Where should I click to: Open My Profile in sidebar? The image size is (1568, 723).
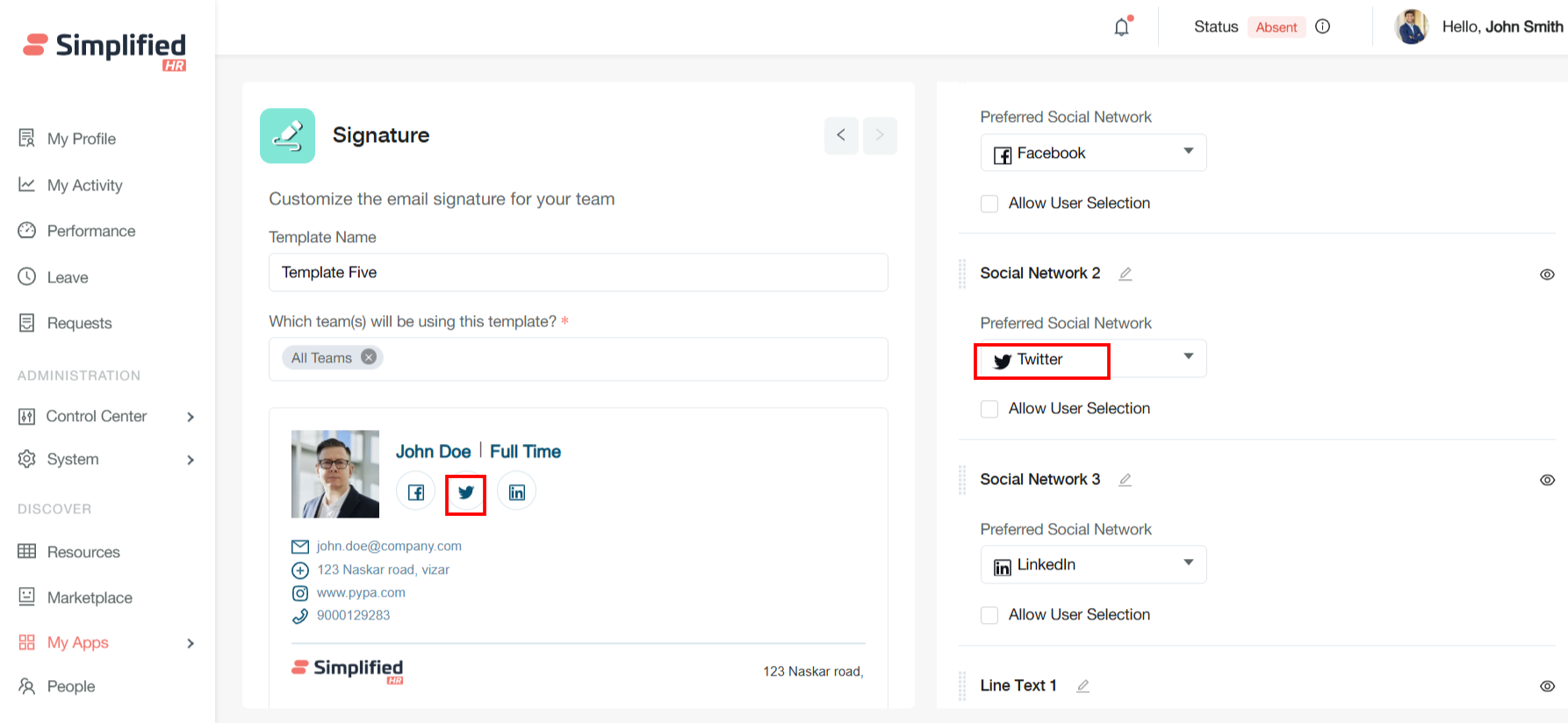tap(81, 139)
